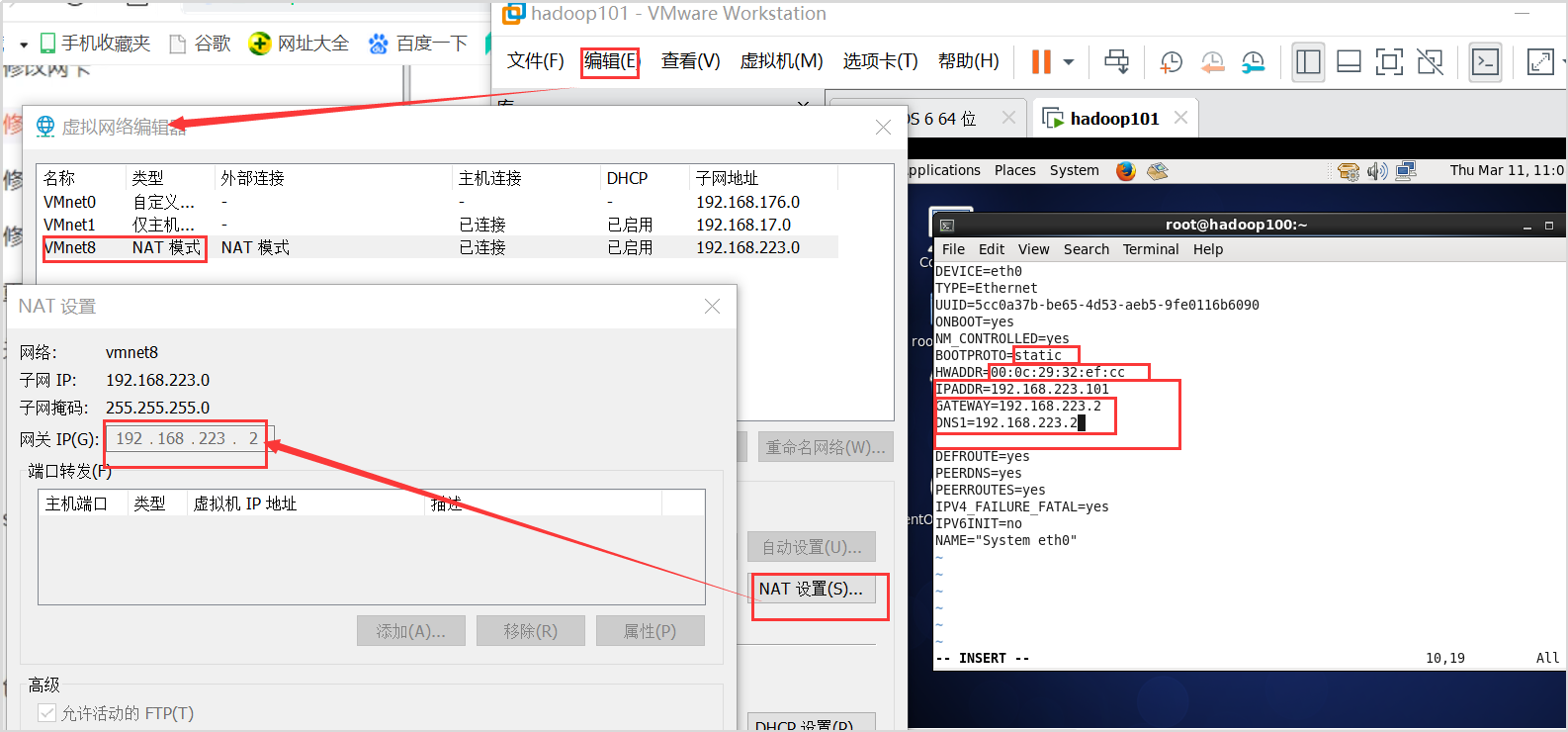The height and width of the screenshot is (732, 1568).
Task: Click the 192.168.223.0 subnet address cell
Action: click(747, 247)
